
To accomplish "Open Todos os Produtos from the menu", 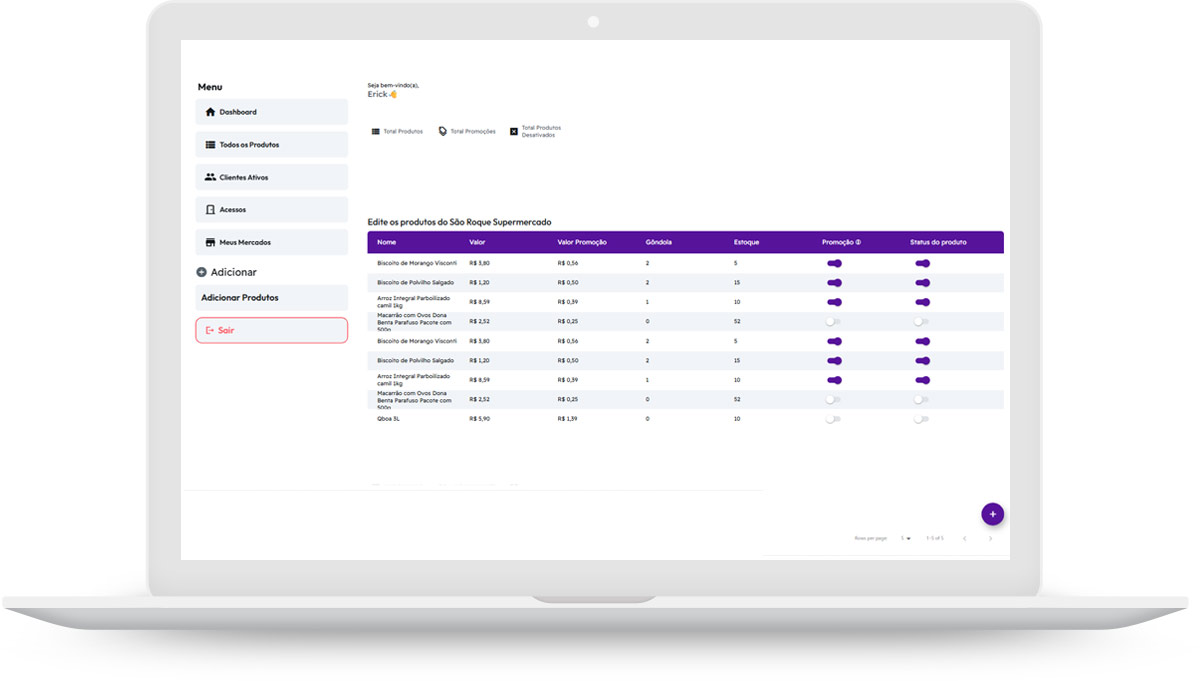I will pyautogui.click(x=272, y=145).
